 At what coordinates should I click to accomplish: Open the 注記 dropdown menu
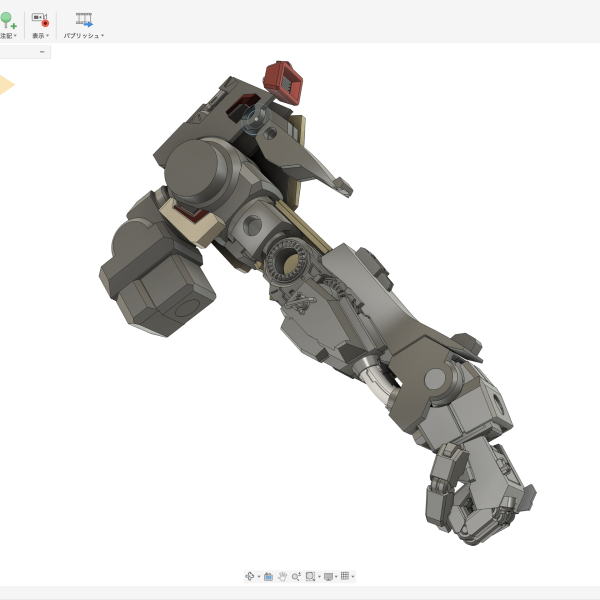(8, 36)
